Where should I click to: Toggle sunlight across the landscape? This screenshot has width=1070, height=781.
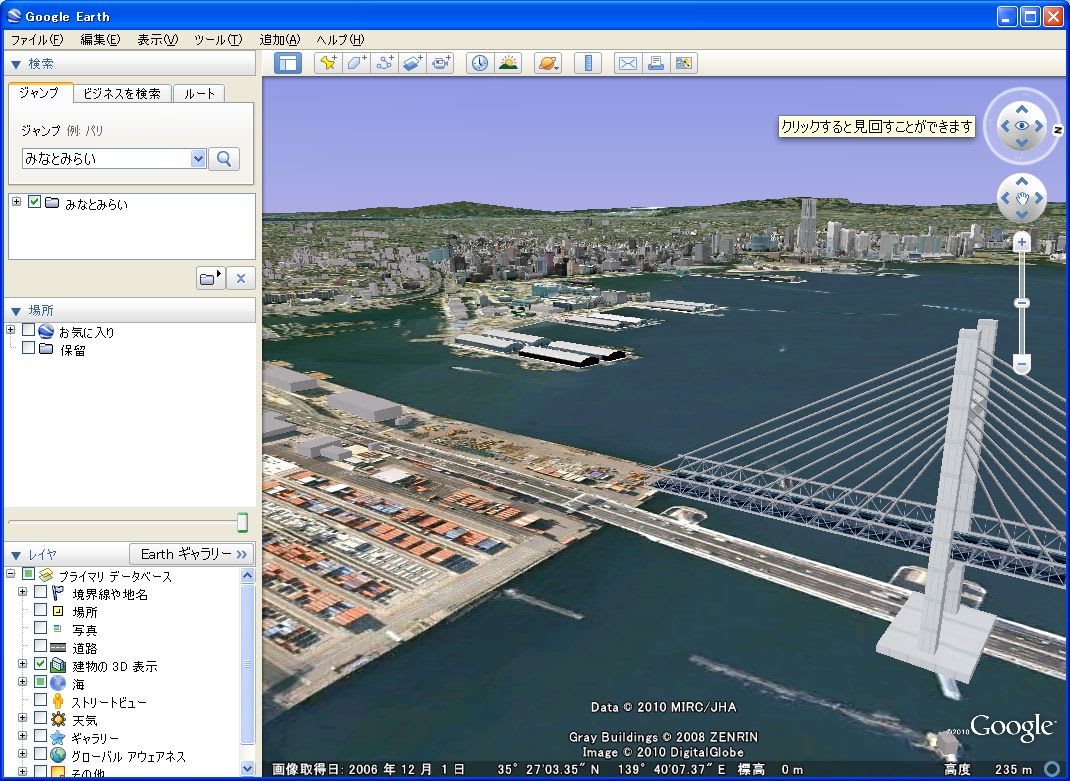(x=508, y=63)
